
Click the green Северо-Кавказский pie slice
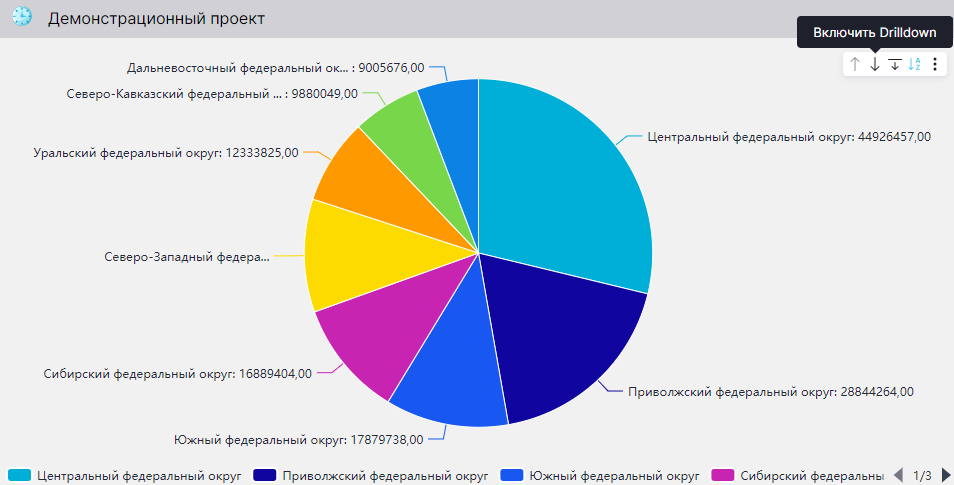point(395,122)
